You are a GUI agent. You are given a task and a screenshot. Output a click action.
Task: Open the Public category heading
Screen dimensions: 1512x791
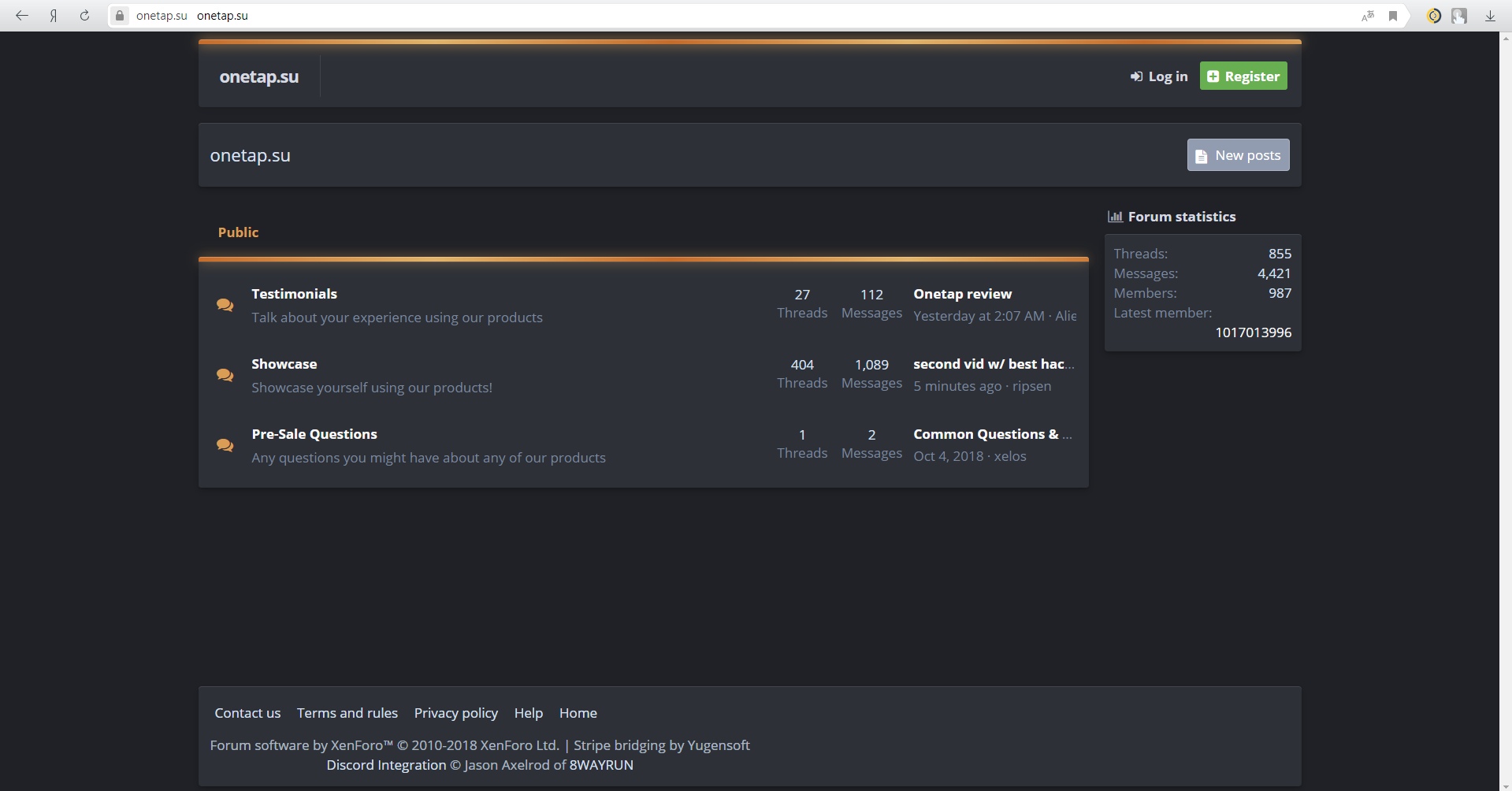click(238, 232)
